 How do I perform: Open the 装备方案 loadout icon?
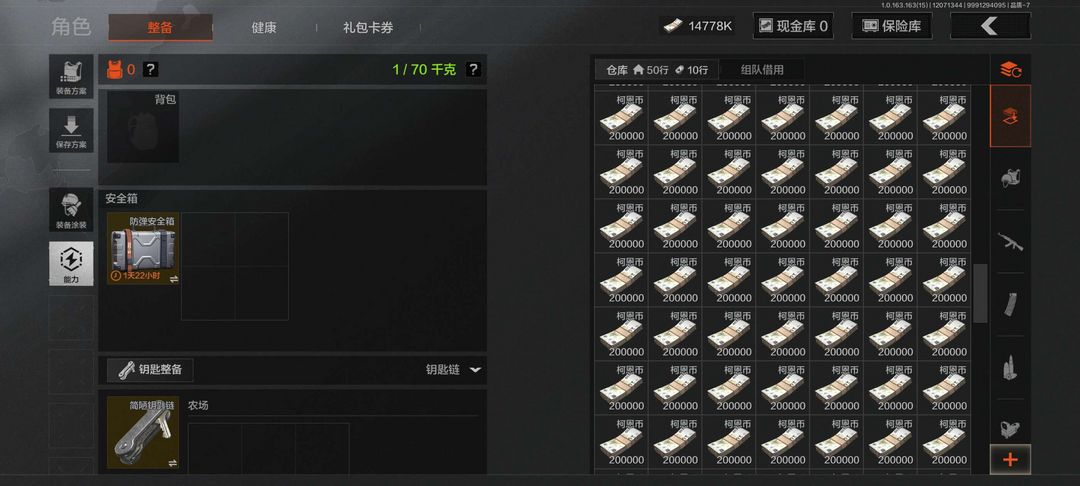(71, 76)
